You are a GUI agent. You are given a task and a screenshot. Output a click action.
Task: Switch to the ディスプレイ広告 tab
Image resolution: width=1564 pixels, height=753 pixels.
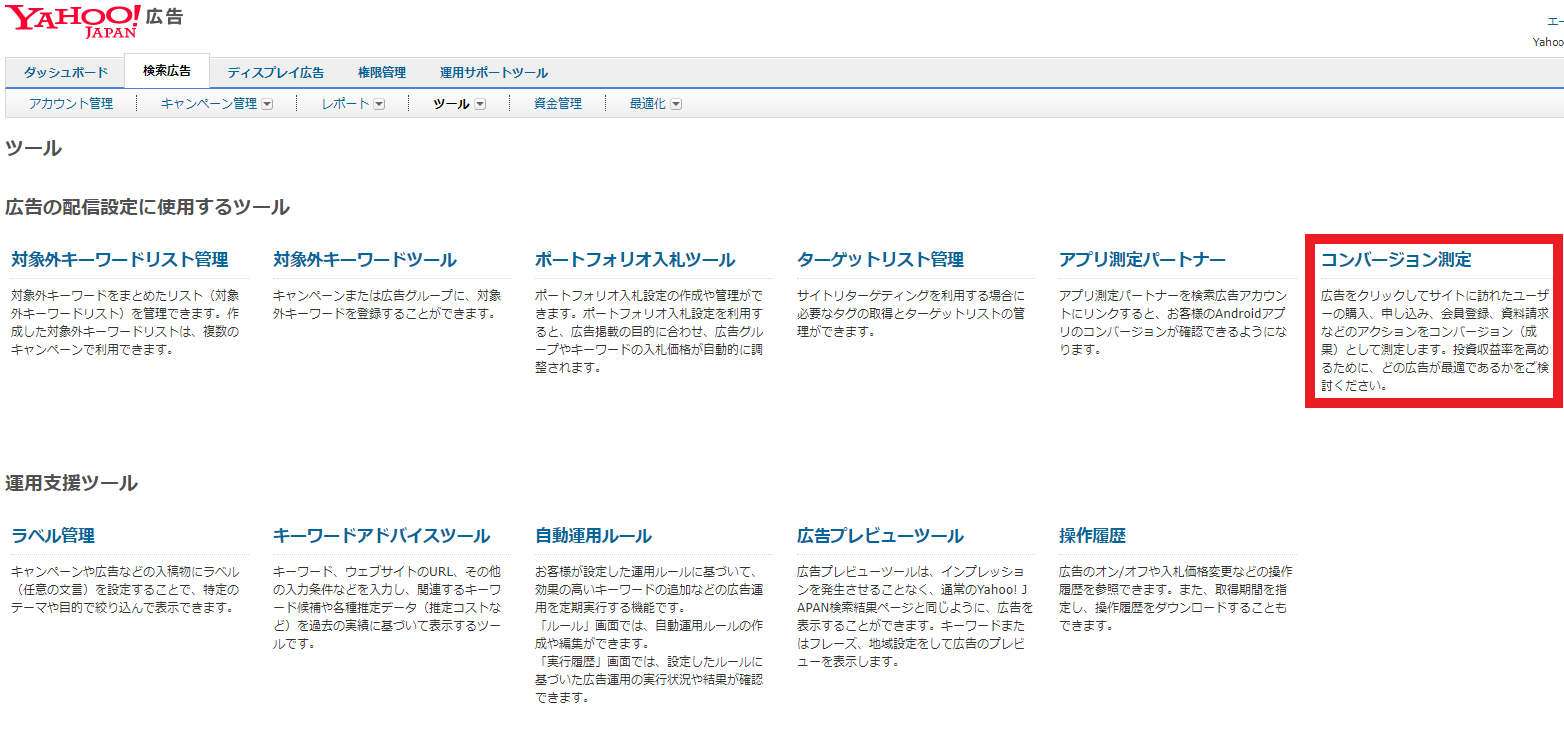coord(275,73)
